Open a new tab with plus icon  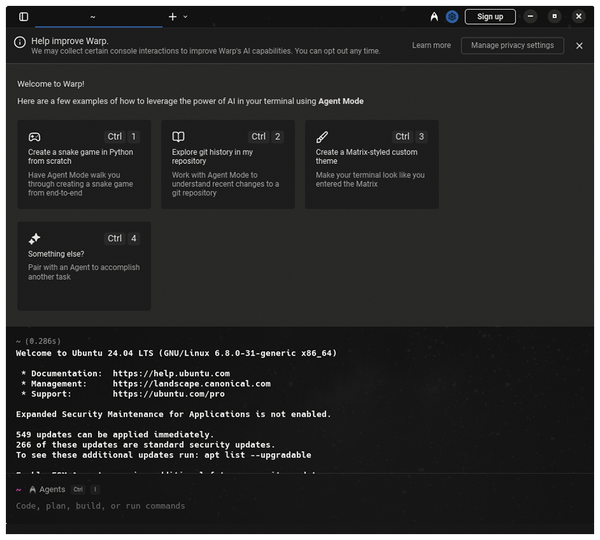click(x=173, y=16)
